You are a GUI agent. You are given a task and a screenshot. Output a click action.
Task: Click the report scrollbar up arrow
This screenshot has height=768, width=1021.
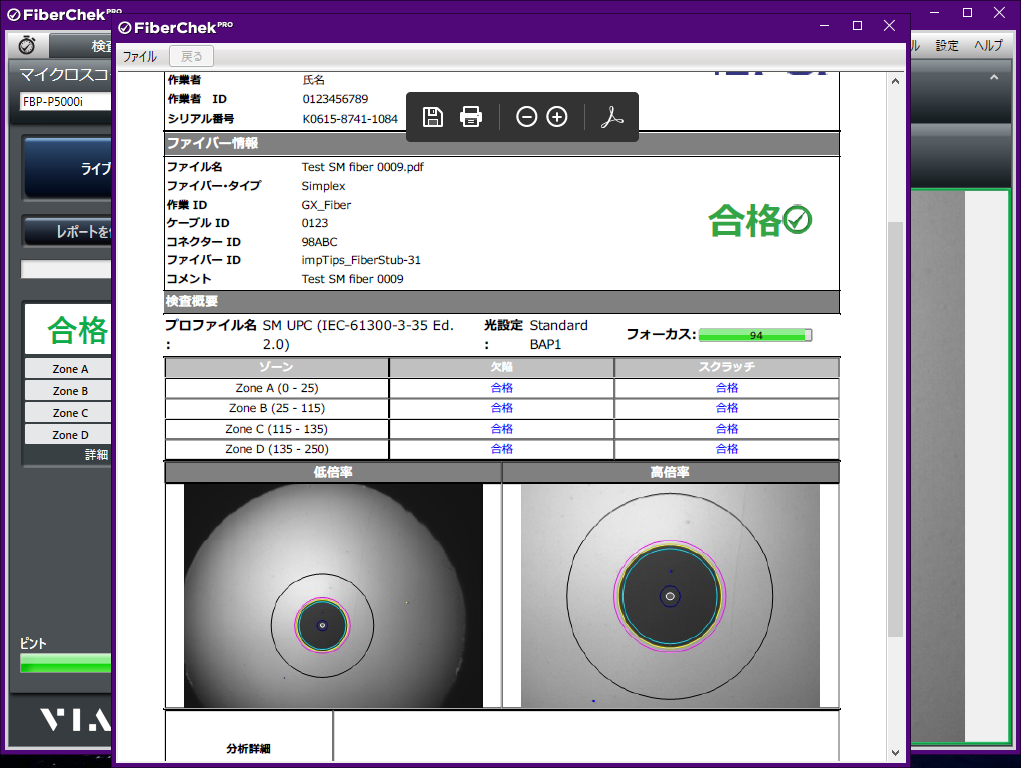(x=895, y=81)
